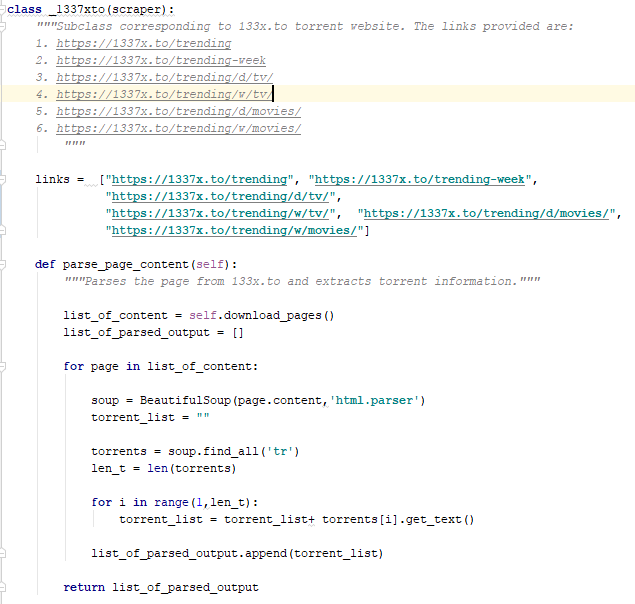Follow the trending-week URL in links list
This screenshot has width=635, height=604.
tap(420, 179)
